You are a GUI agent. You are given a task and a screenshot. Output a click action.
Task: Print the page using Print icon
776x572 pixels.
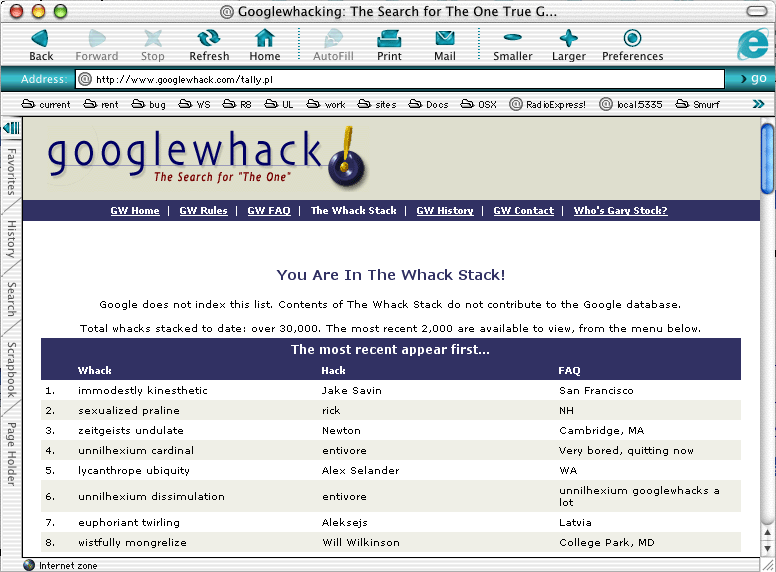389,39
